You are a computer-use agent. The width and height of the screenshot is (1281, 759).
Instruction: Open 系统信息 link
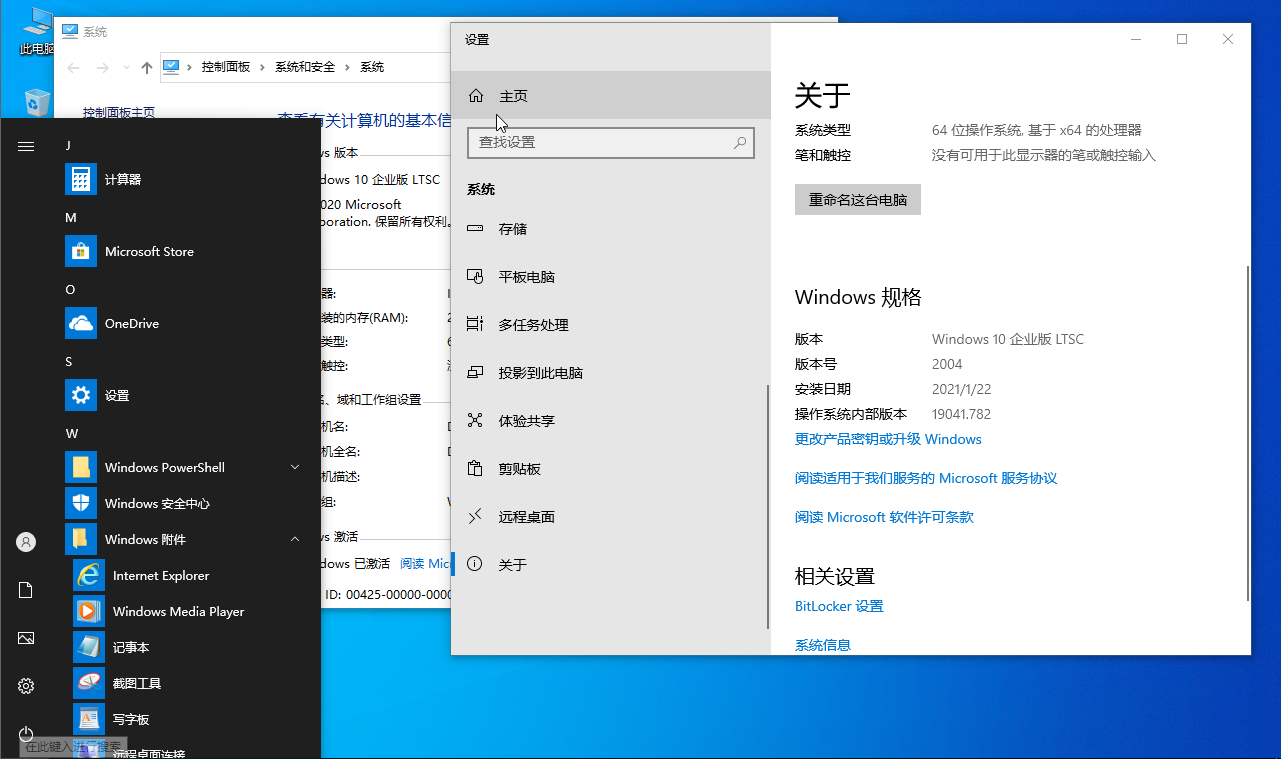pos(823,645)
